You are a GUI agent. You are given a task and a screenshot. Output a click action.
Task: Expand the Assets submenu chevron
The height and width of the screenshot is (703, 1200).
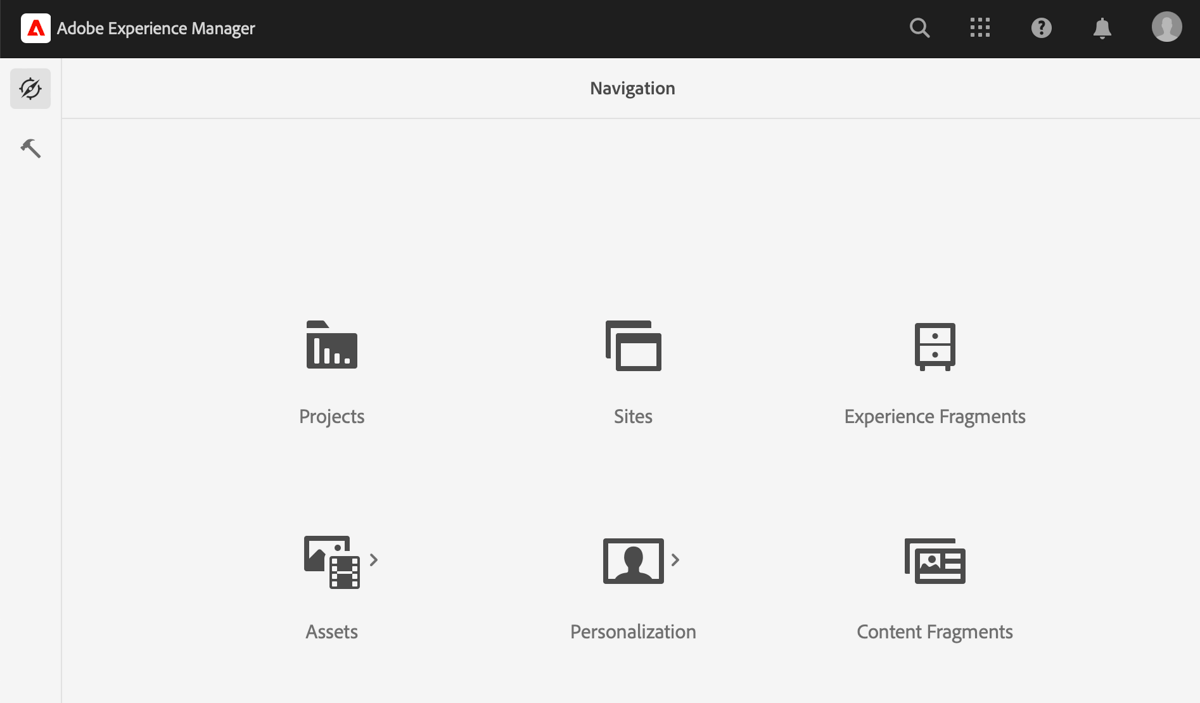(x=374, y=561)
